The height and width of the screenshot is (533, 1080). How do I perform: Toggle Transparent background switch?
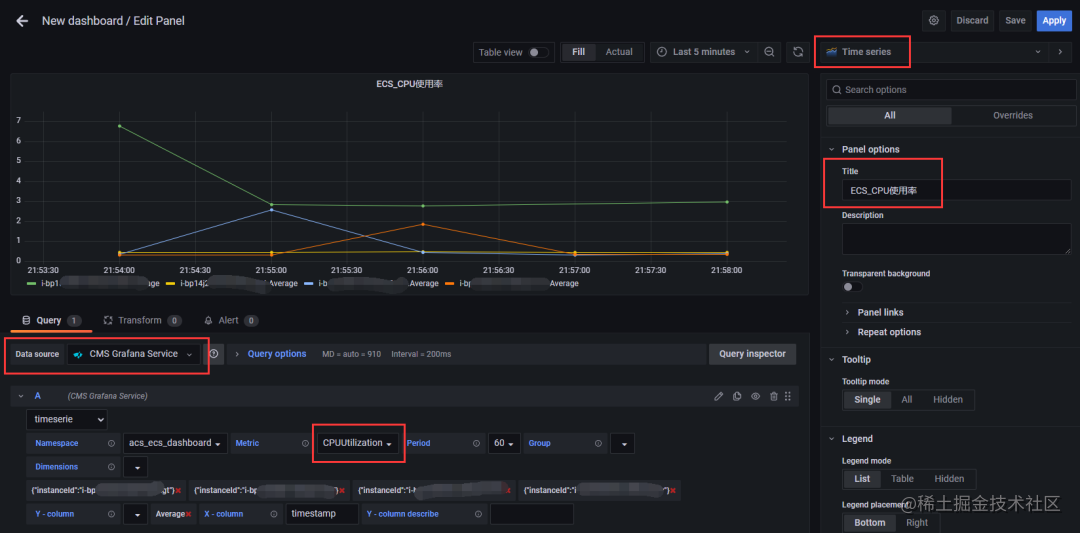pyautogui.click(x=852, y=287)
